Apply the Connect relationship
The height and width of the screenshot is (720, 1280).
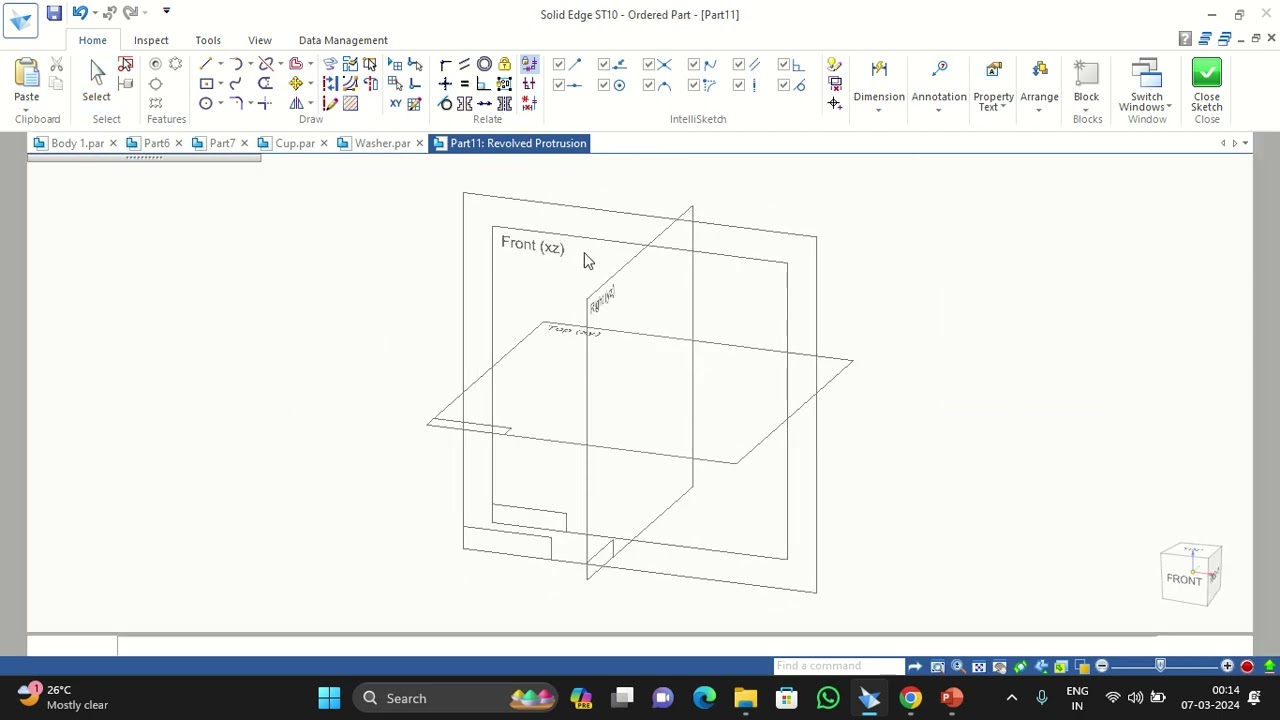tap(445, 64)
